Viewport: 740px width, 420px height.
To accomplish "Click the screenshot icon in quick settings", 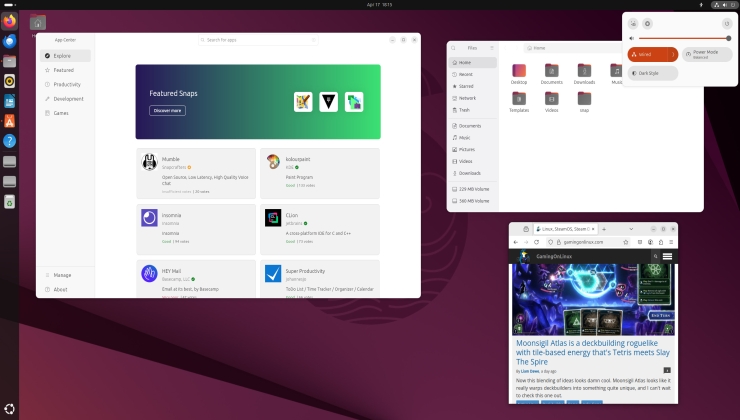I will (x=633, y=23).
